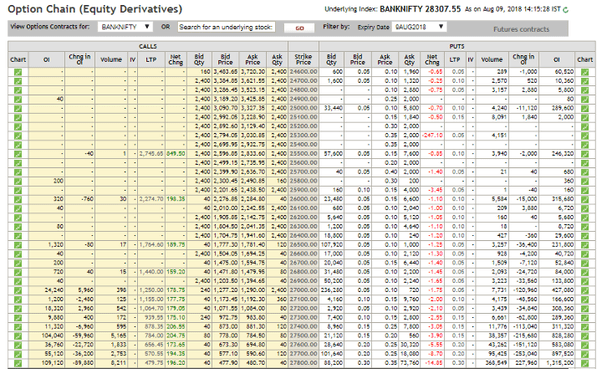Open calls chart for strike 25000.00
Viewport: 602px width, 369px height.
point(18,108)
